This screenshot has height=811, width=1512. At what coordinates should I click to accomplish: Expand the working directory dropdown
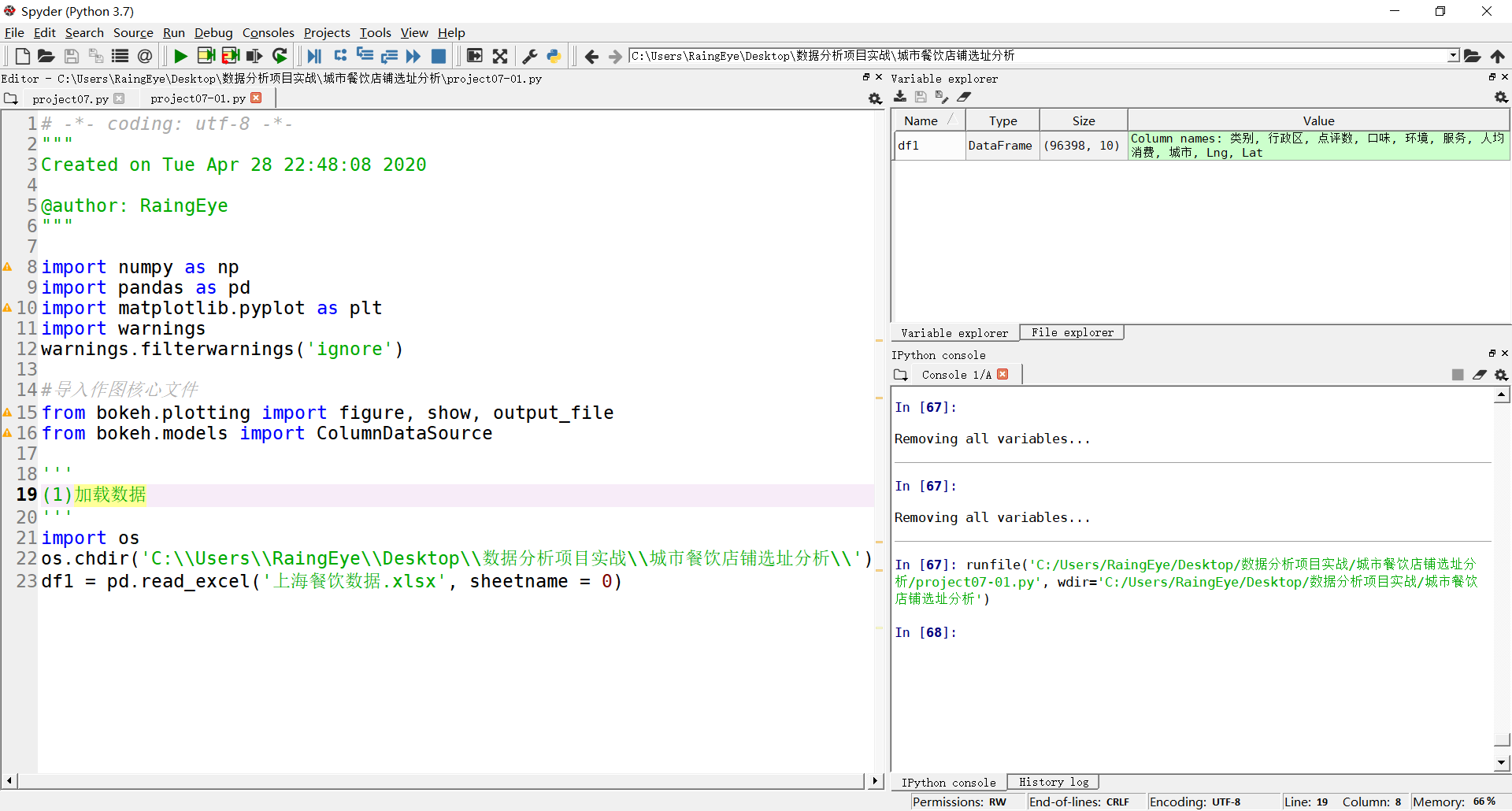click(x=1453, y=56)
